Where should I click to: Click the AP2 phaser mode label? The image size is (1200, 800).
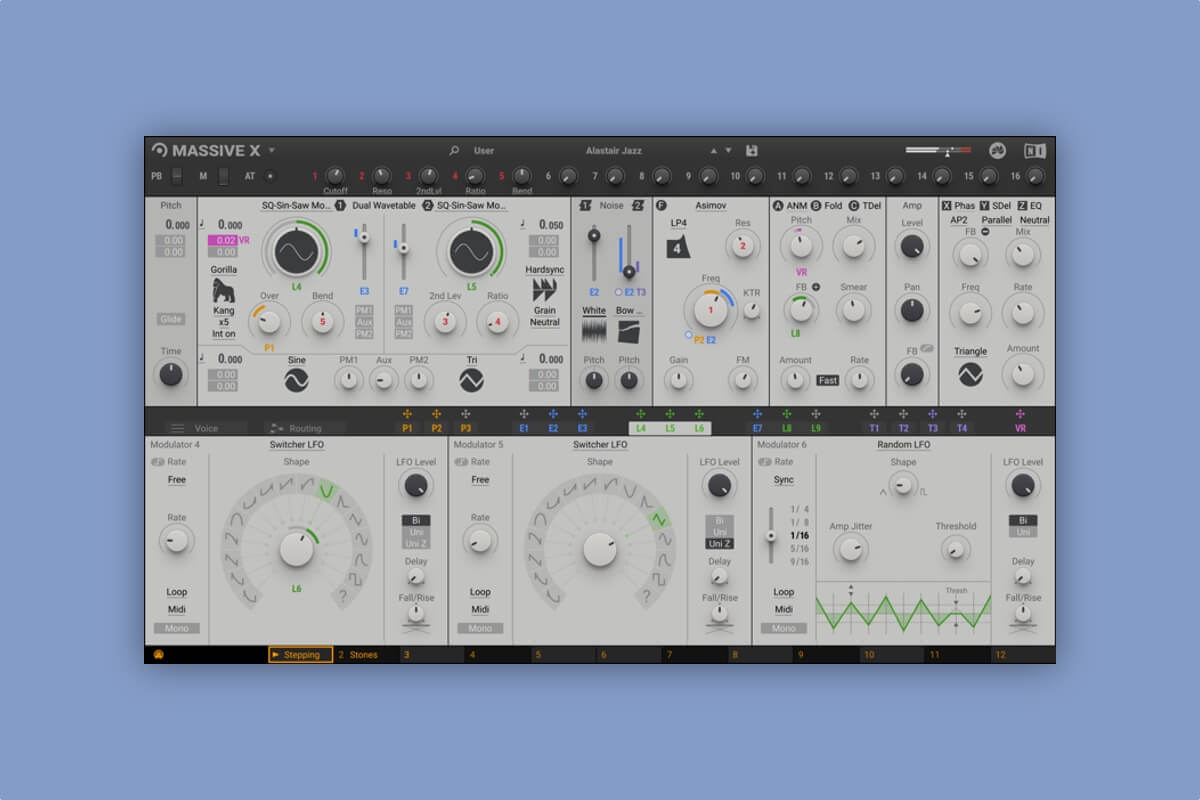(x=958, y=221)
